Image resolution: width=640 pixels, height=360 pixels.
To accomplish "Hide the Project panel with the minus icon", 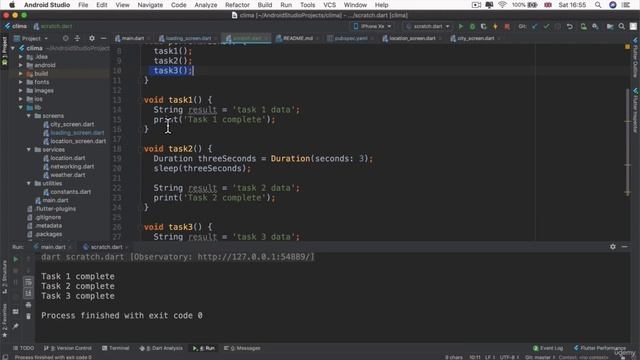I will click(x=103, y=38).
